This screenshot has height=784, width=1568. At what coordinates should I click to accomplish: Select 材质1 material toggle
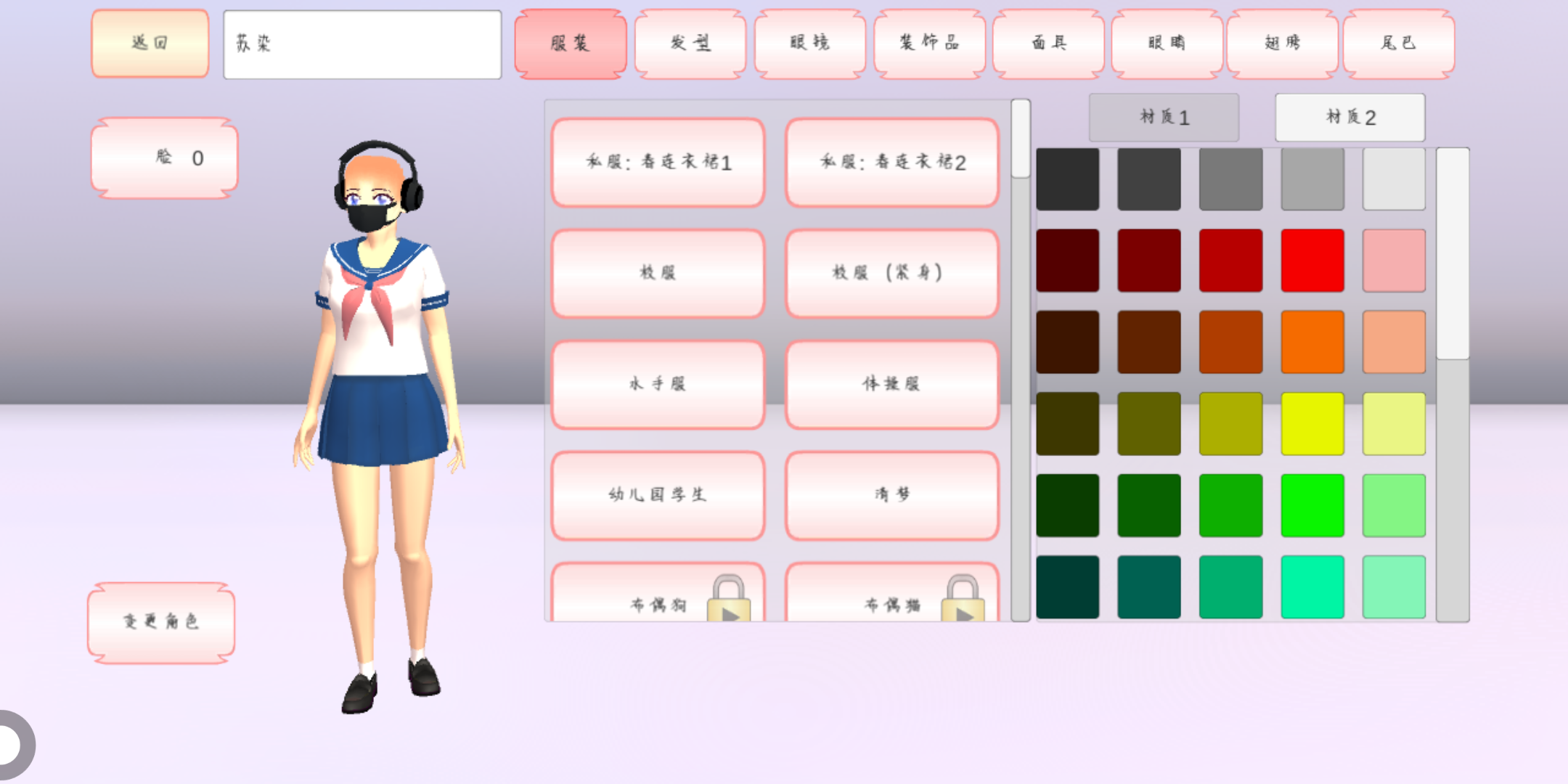[x=1164, y=118]
